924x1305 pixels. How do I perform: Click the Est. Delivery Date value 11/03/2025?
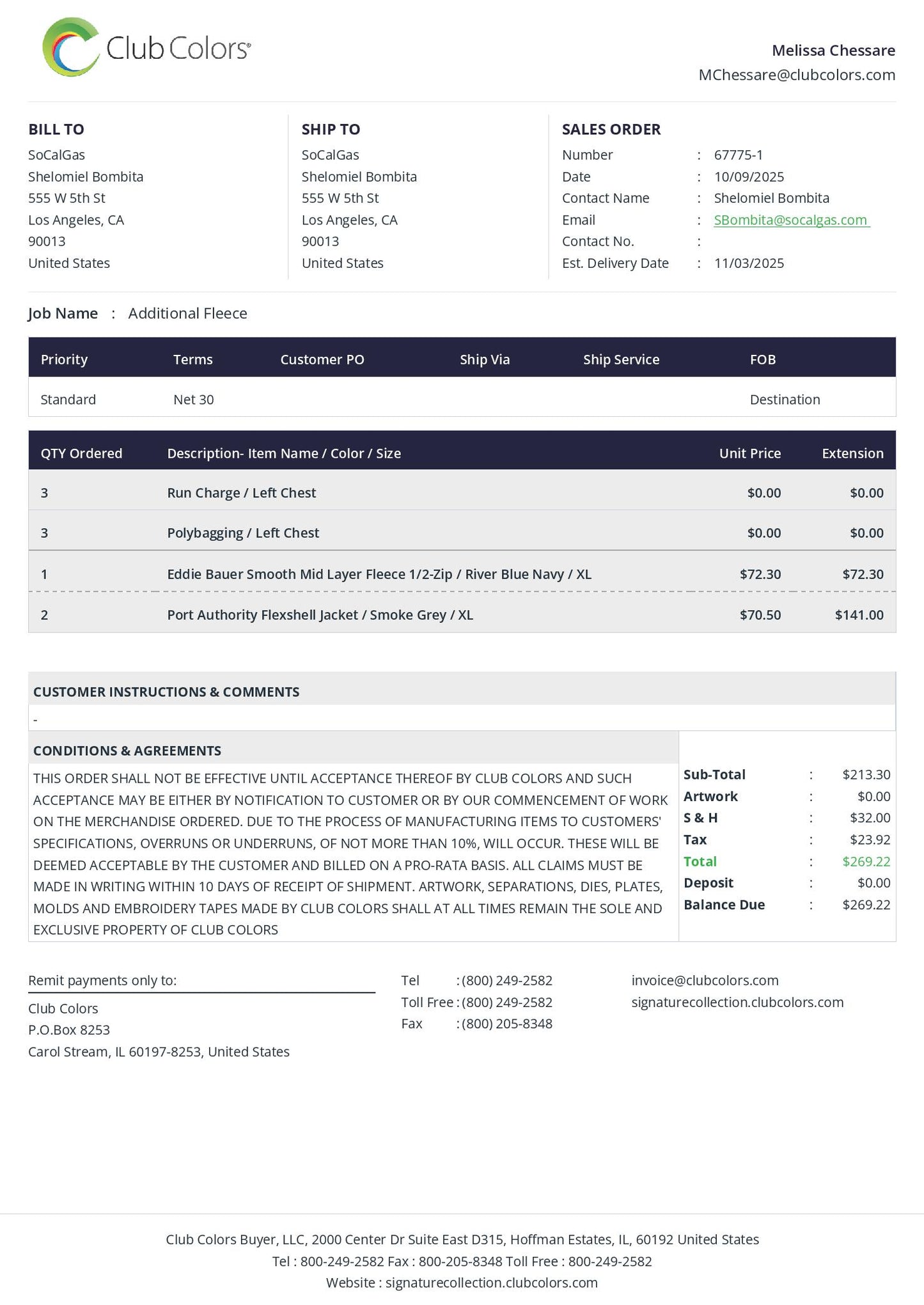pos(749,263)
